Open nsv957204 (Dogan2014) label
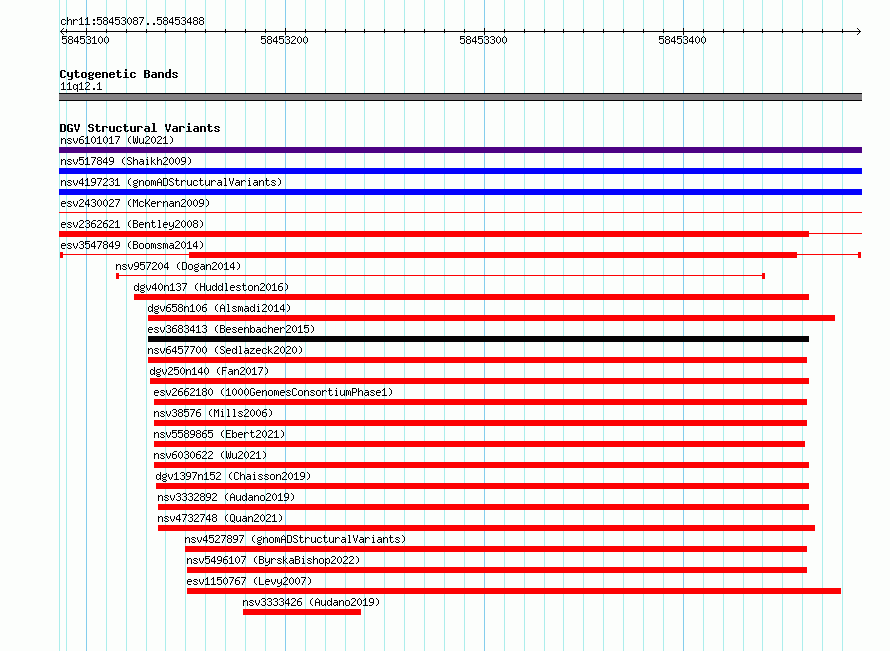Screen dimensions: 890x651 point(178,266)
